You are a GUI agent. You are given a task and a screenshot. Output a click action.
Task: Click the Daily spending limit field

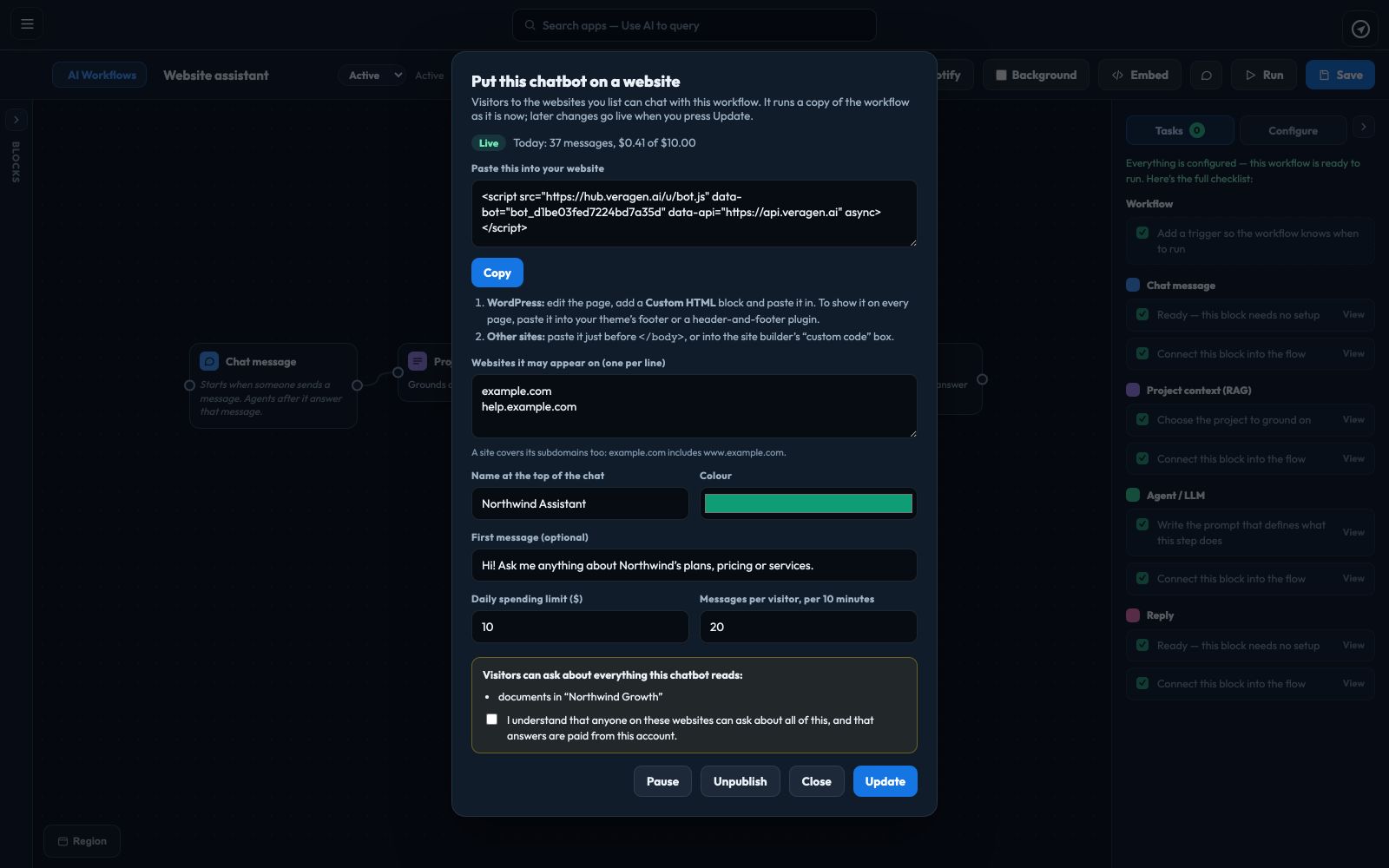click(580, 627)
